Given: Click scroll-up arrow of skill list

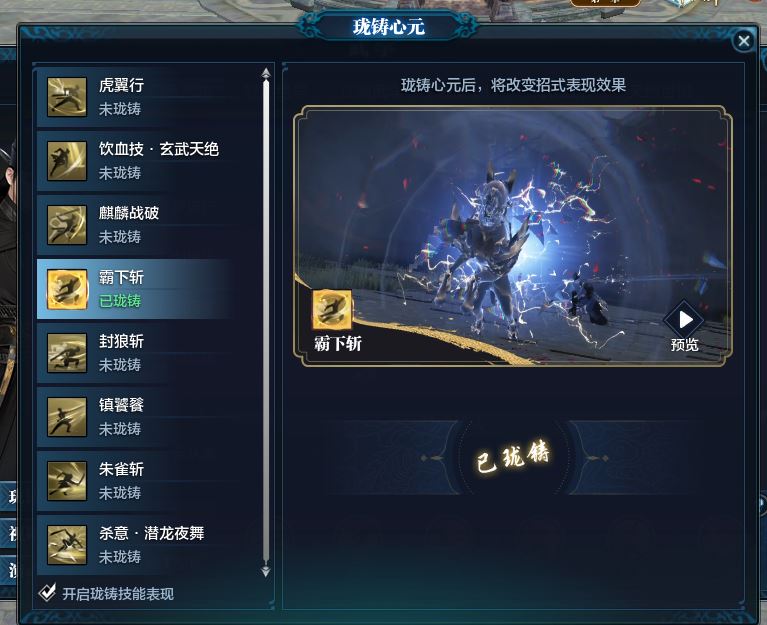Looking at the screenshot, I should click(266, 73).
